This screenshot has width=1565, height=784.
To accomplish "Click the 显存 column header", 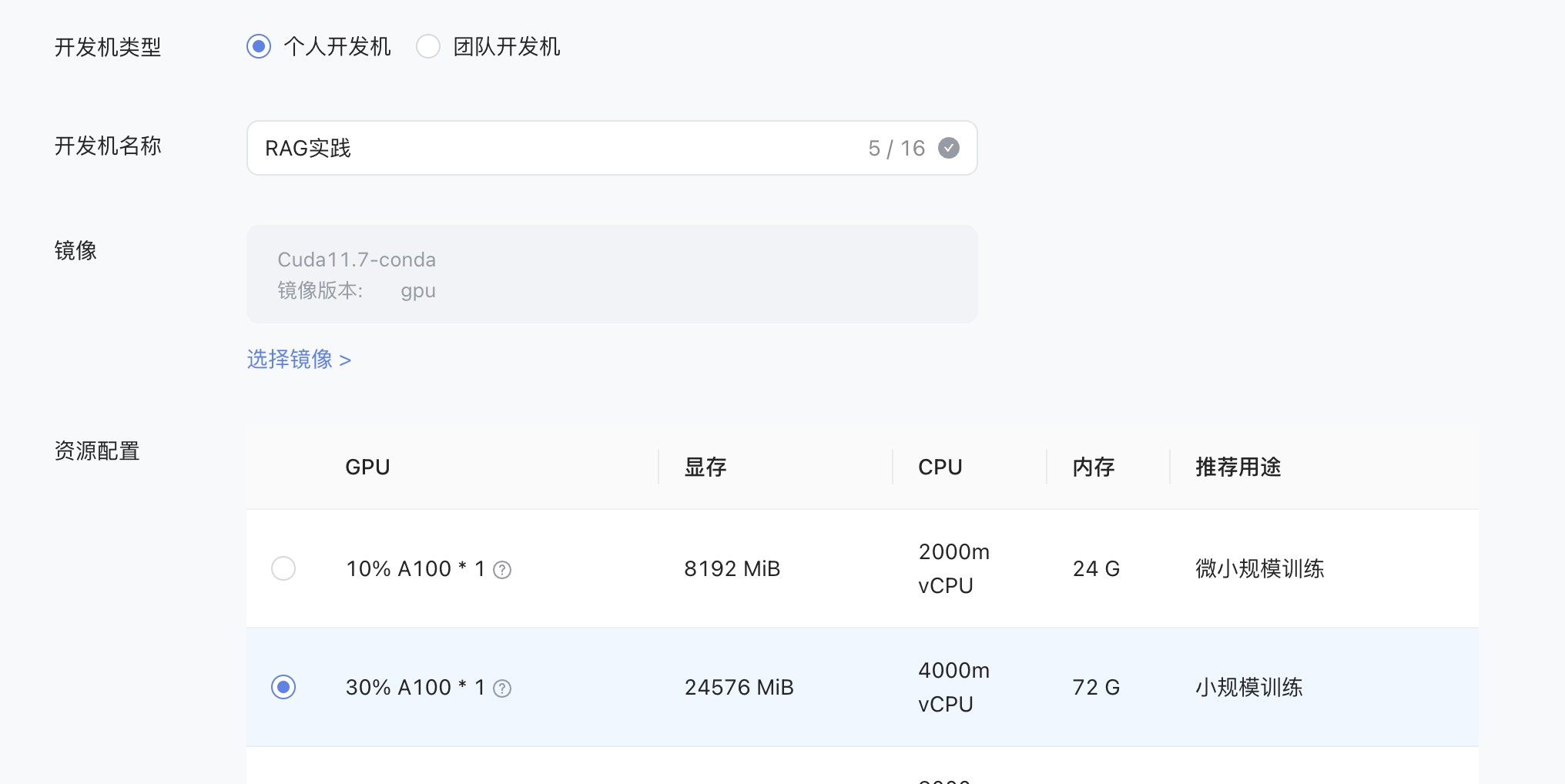I will pyautogui.click(x=705, y=467).
